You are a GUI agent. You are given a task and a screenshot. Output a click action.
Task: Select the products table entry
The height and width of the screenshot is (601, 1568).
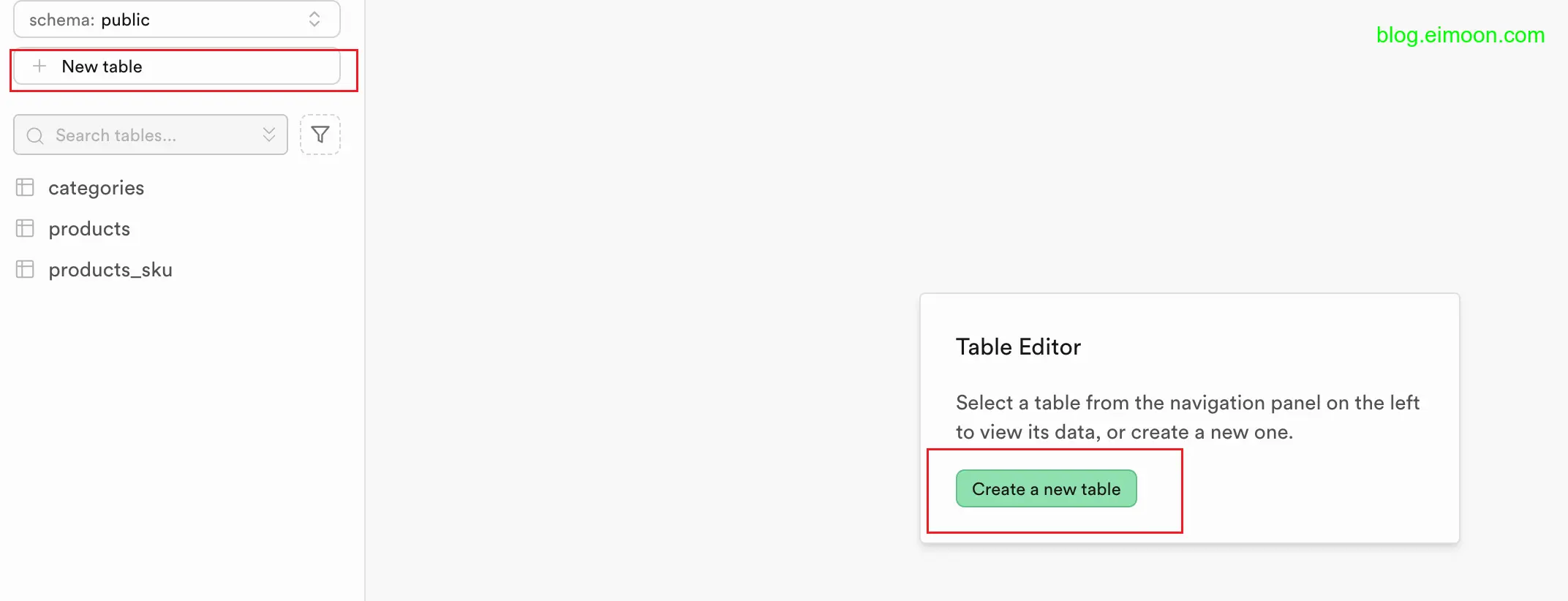pyautogui.click(x=89, y=229)
